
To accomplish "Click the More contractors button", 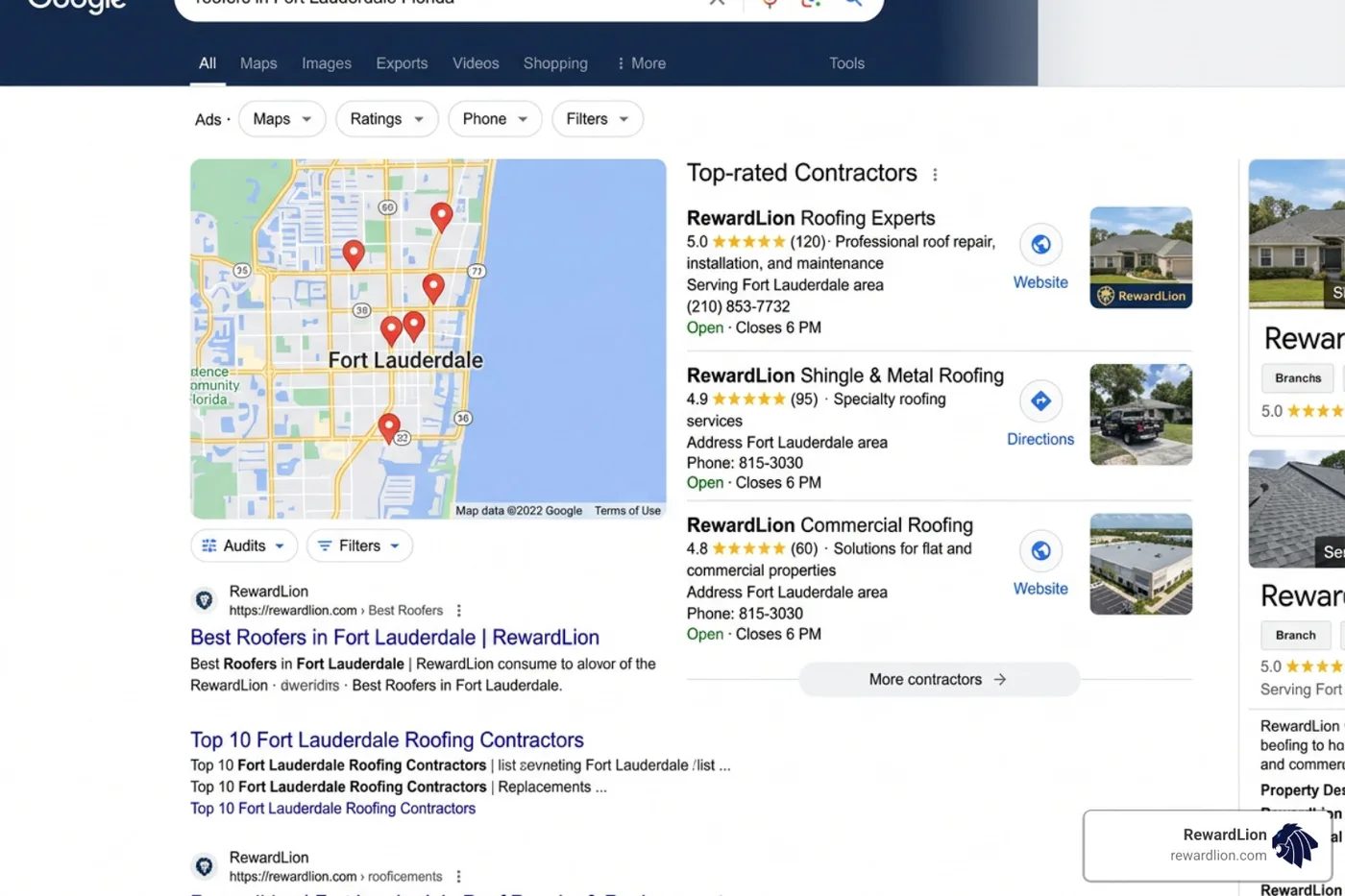I will click(939, 679).
